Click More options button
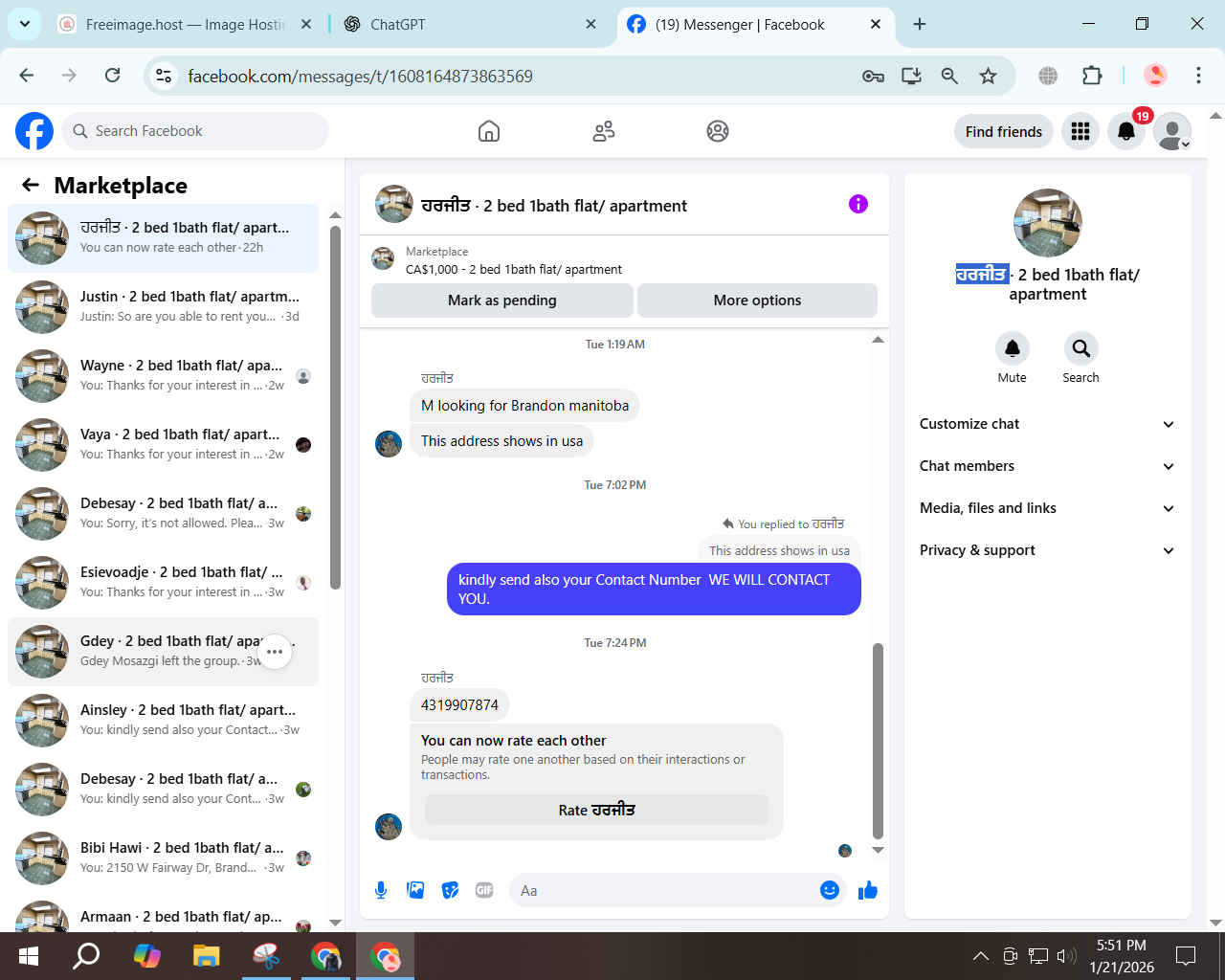Image resolution: width=1225 pixels, height=980 pixels. pos(757,300)
